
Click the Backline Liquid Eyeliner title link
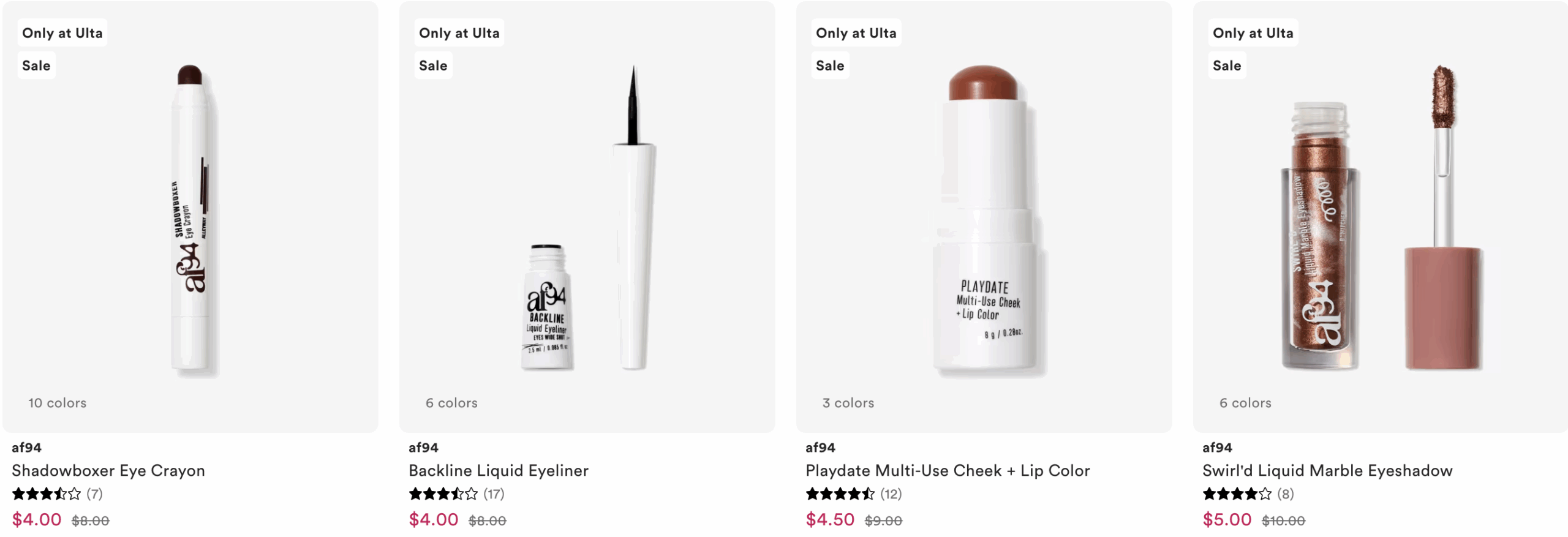click(x=498, y=470)
